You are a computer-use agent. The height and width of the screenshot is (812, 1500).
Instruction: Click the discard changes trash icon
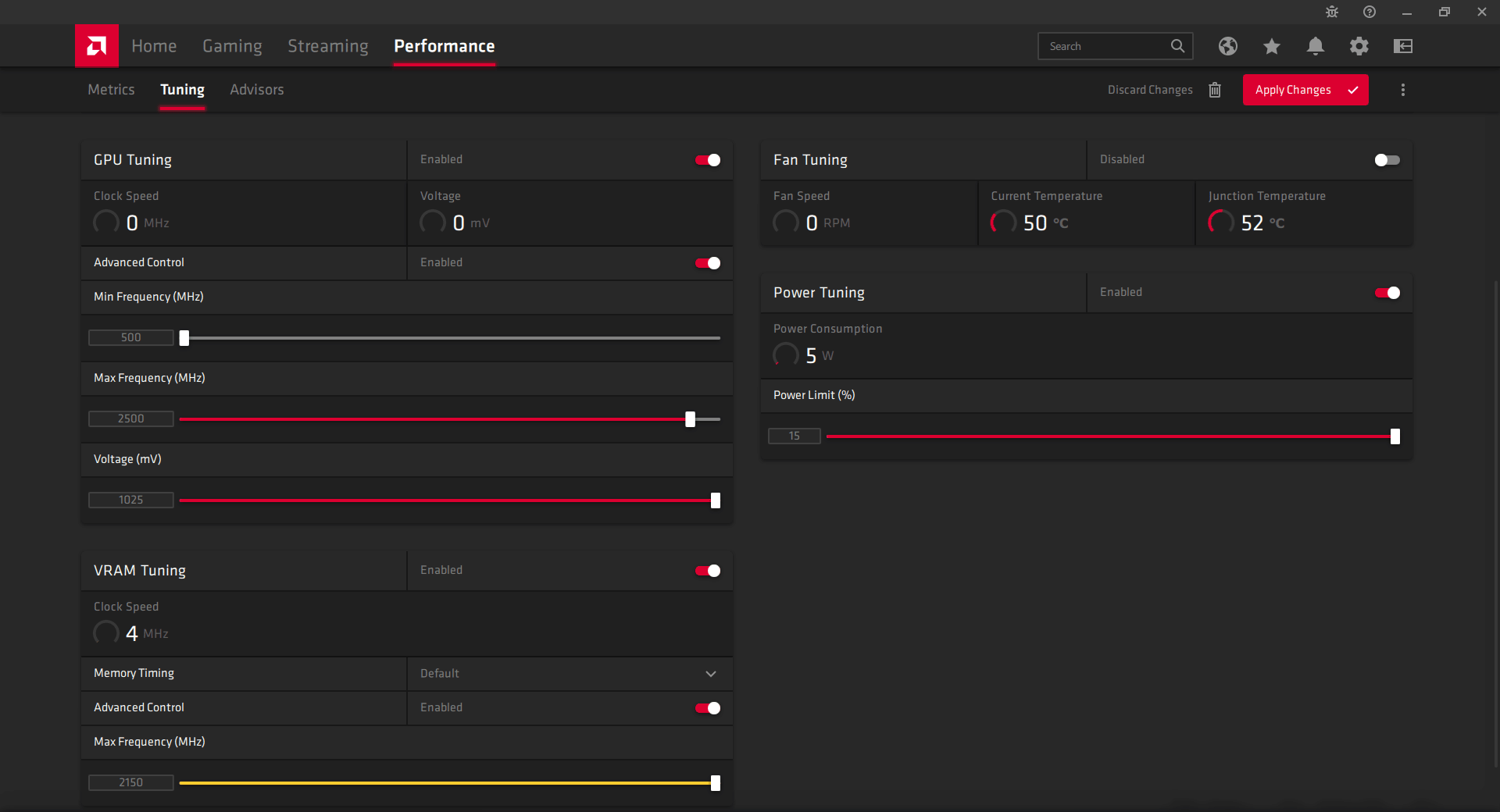pyautogui.click(x=1215, y=90)
